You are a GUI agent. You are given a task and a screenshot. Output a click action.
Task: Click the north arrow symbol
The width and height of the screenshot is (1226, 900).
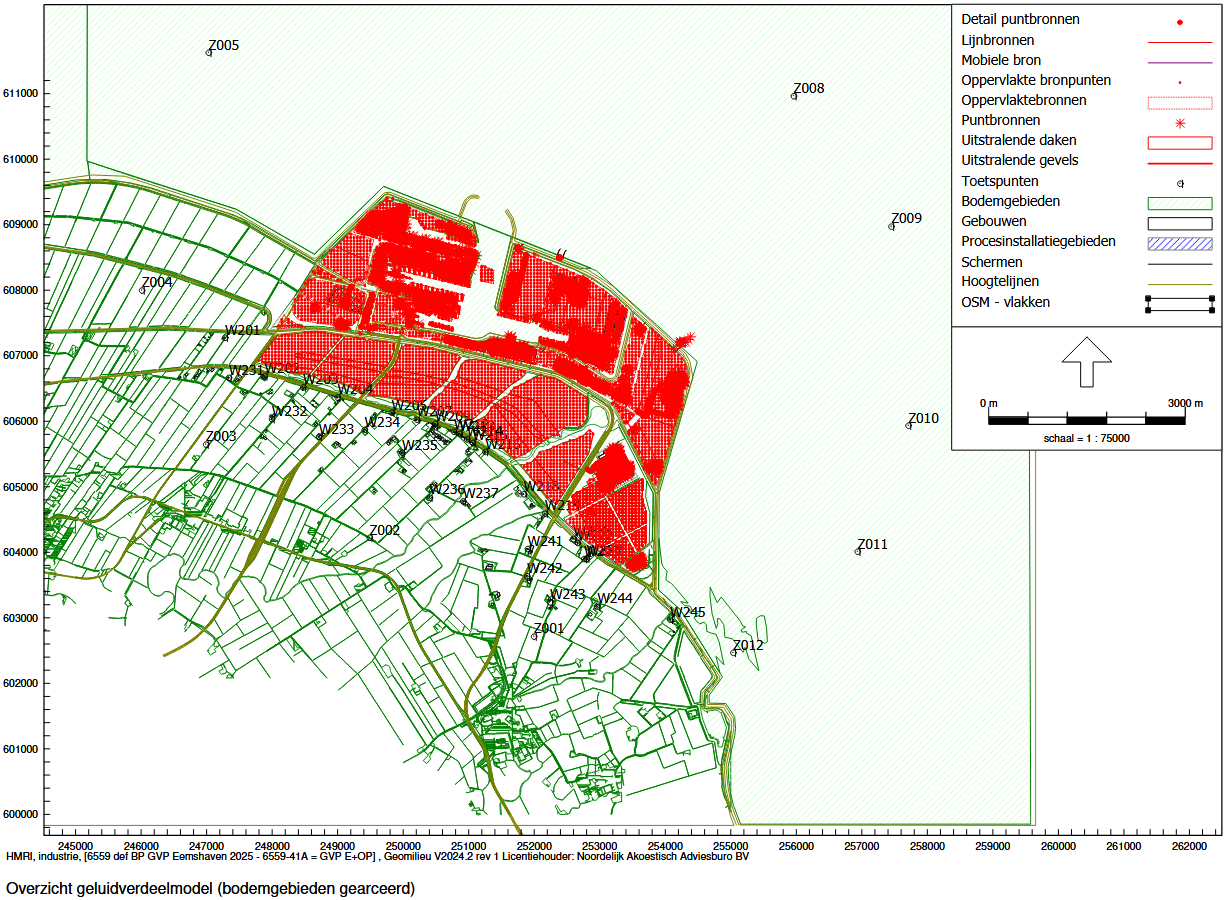pos(1086,361)
